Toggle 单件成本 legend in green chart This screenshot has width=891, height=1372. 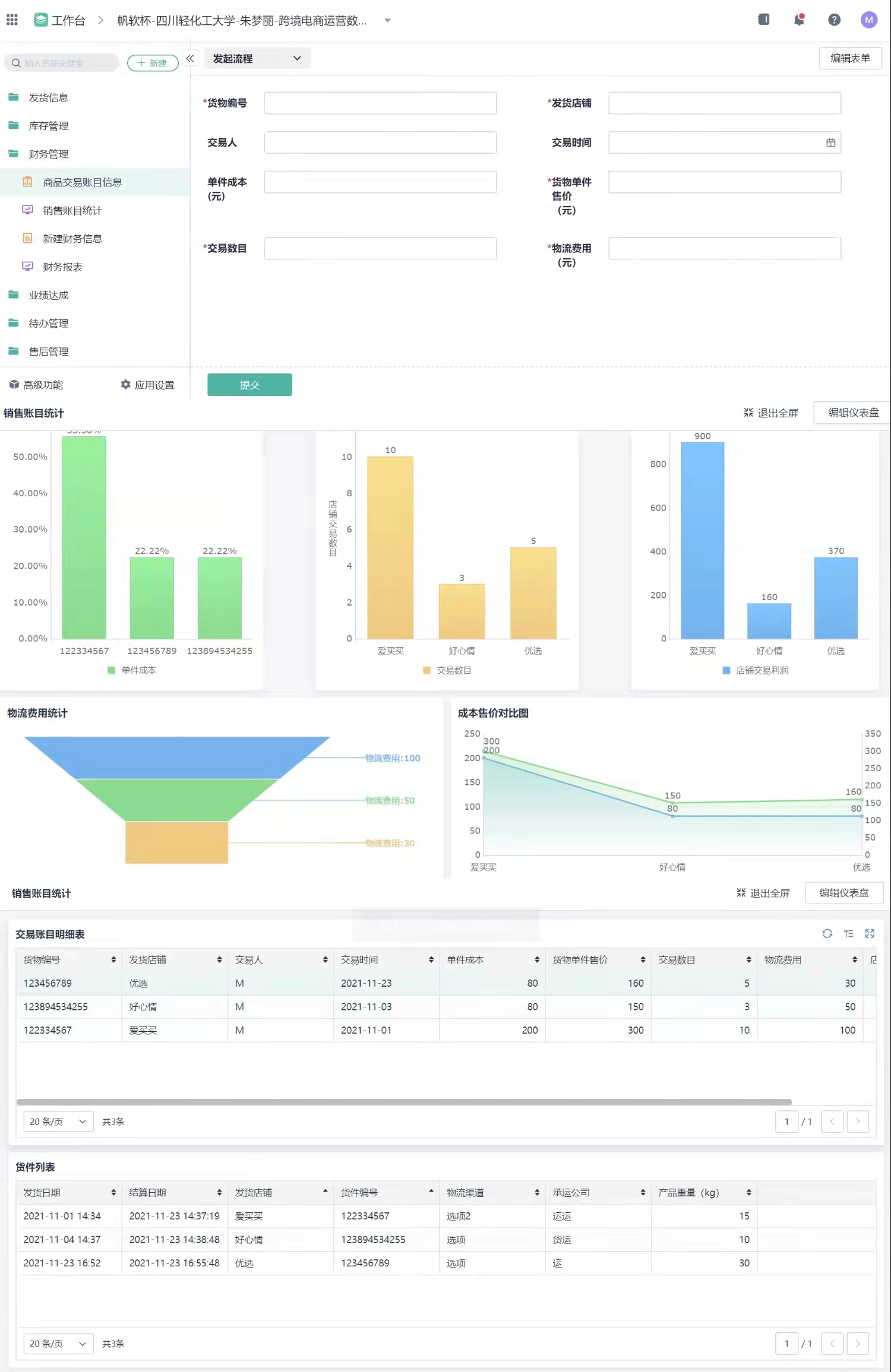(132, 670)
